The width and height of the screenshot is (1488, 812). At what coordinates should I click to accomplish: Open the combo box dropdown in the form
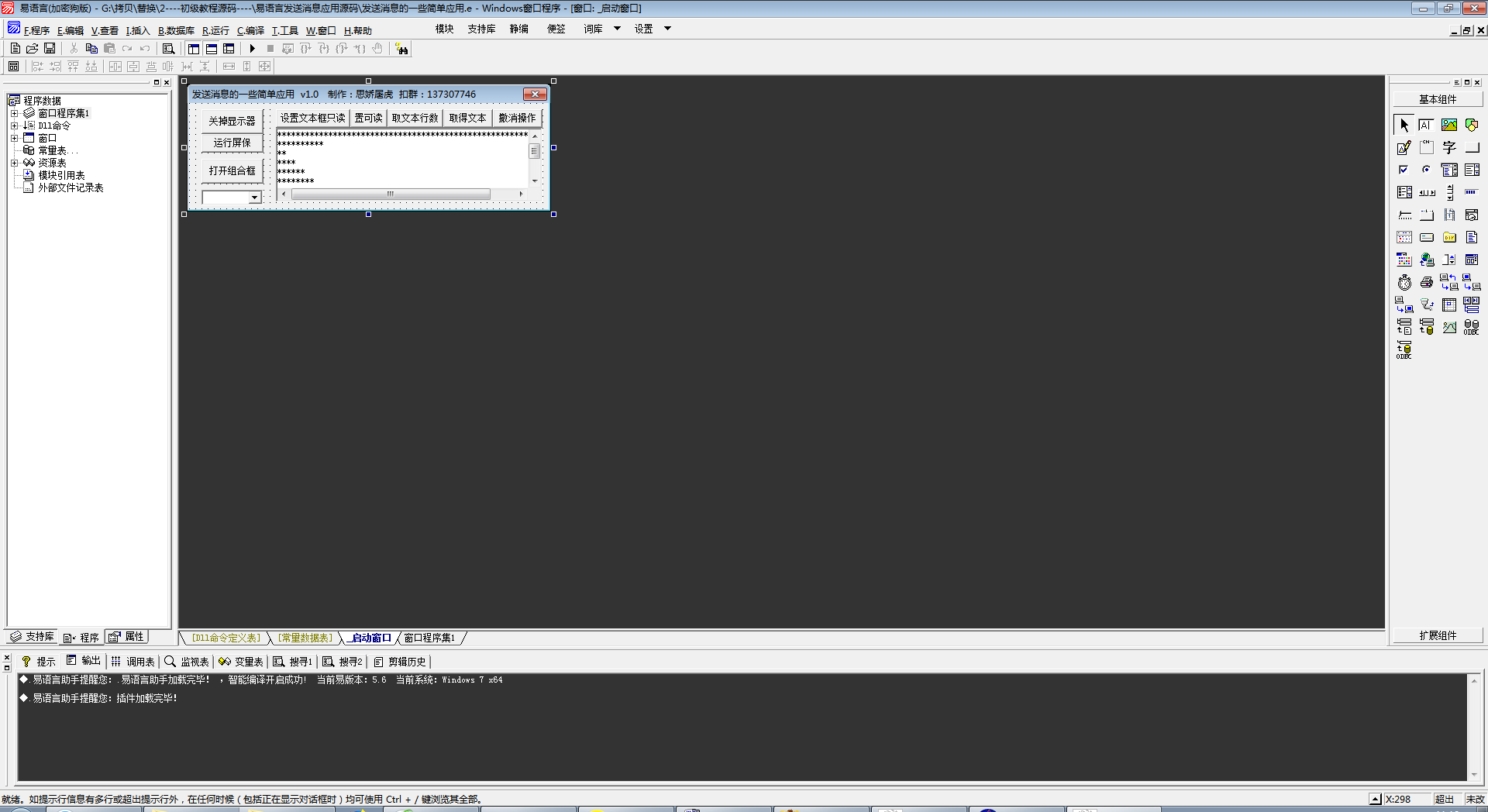pos(254,198)
